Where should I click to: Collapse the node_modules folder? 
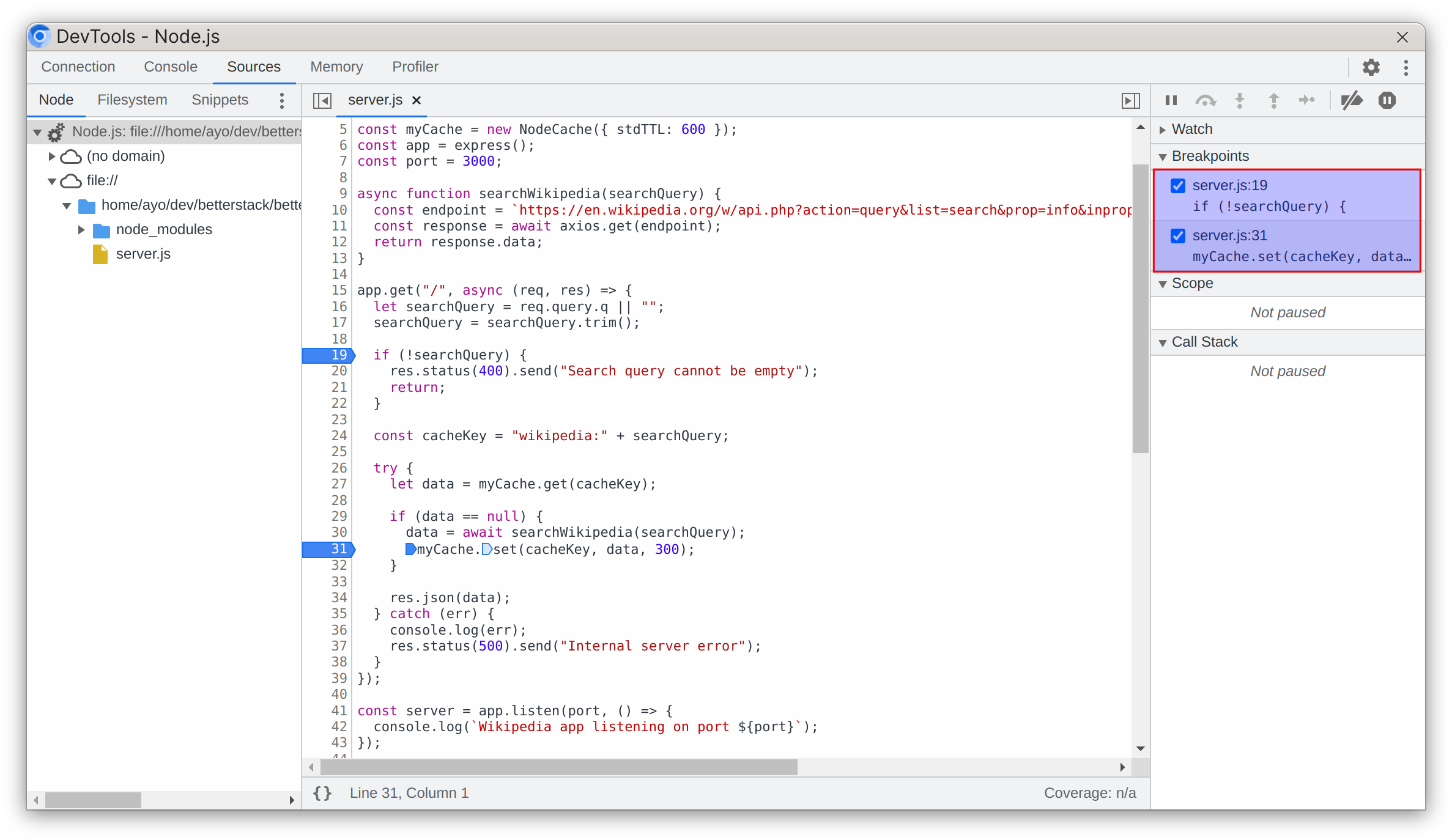[82, 229]
